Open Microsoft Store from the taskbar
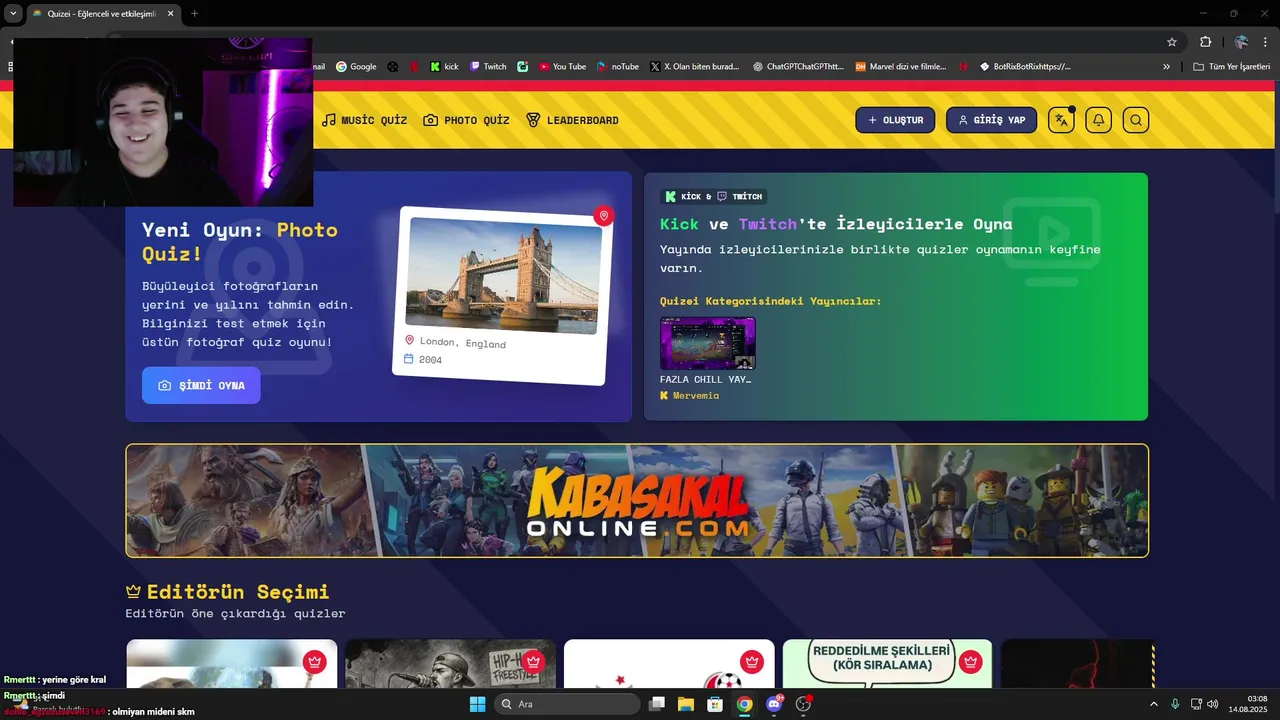 click(x=715, y=704)
